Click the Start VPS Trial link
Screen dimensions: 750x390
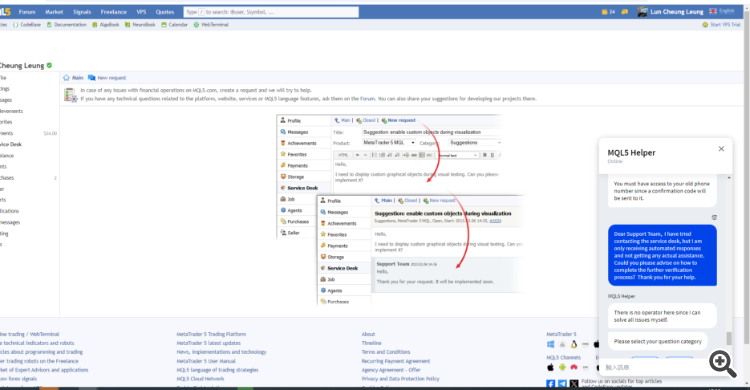coord(722,24)
